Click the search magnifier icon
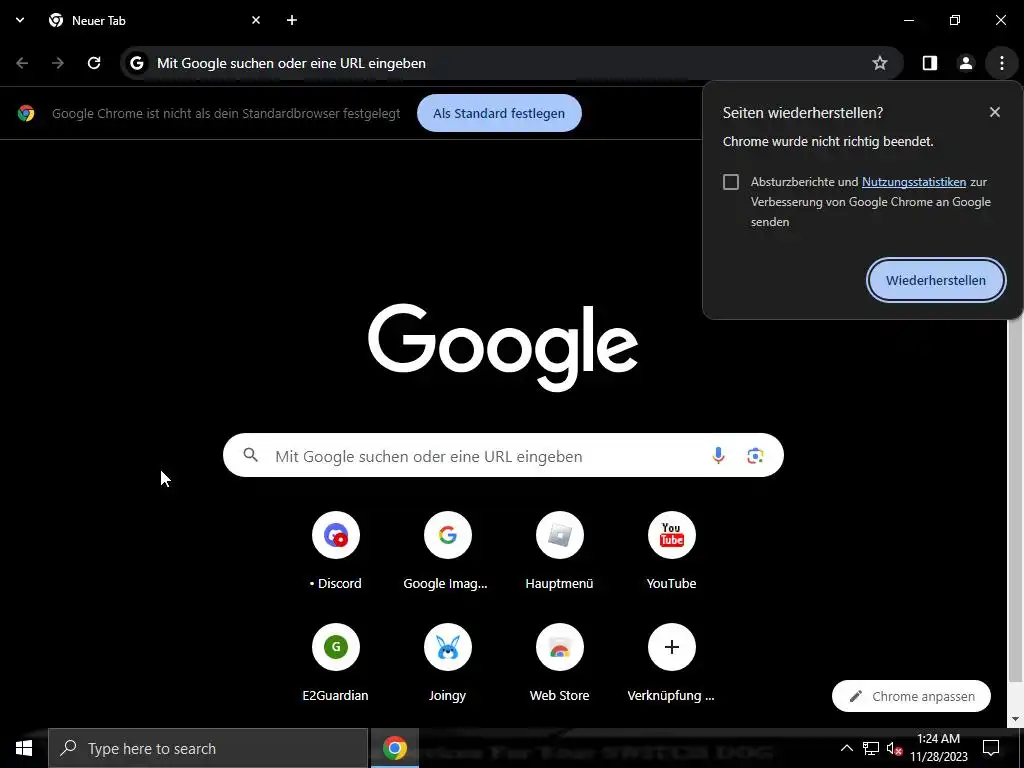 pos(251,455)
